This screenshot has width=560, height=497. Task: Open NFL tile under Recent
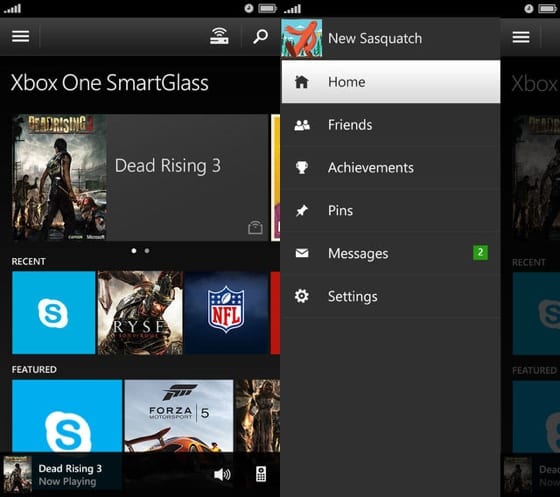(x=226, y=313)
